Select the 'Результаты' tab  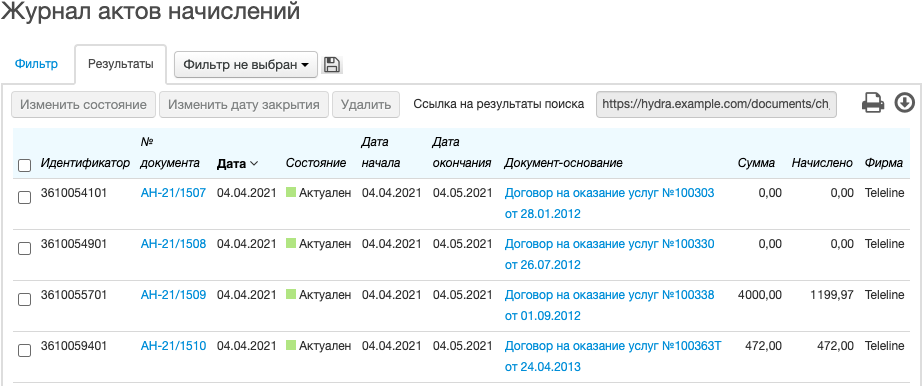[121, 64]
